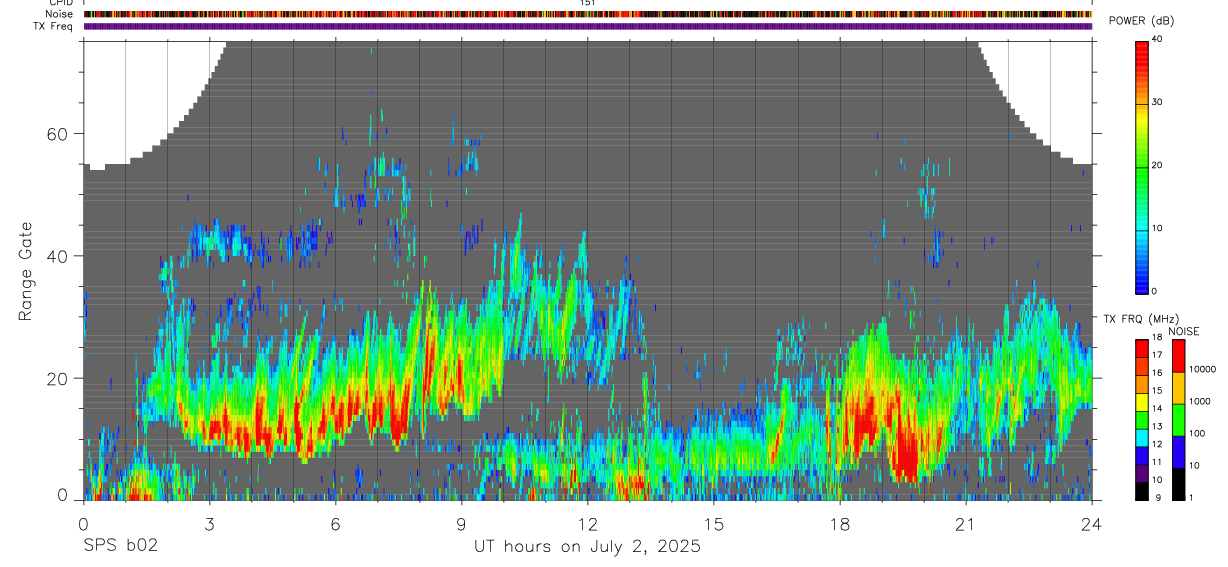
Task: Click the '6' hour tick label
Action: click(x=336, y=523)
